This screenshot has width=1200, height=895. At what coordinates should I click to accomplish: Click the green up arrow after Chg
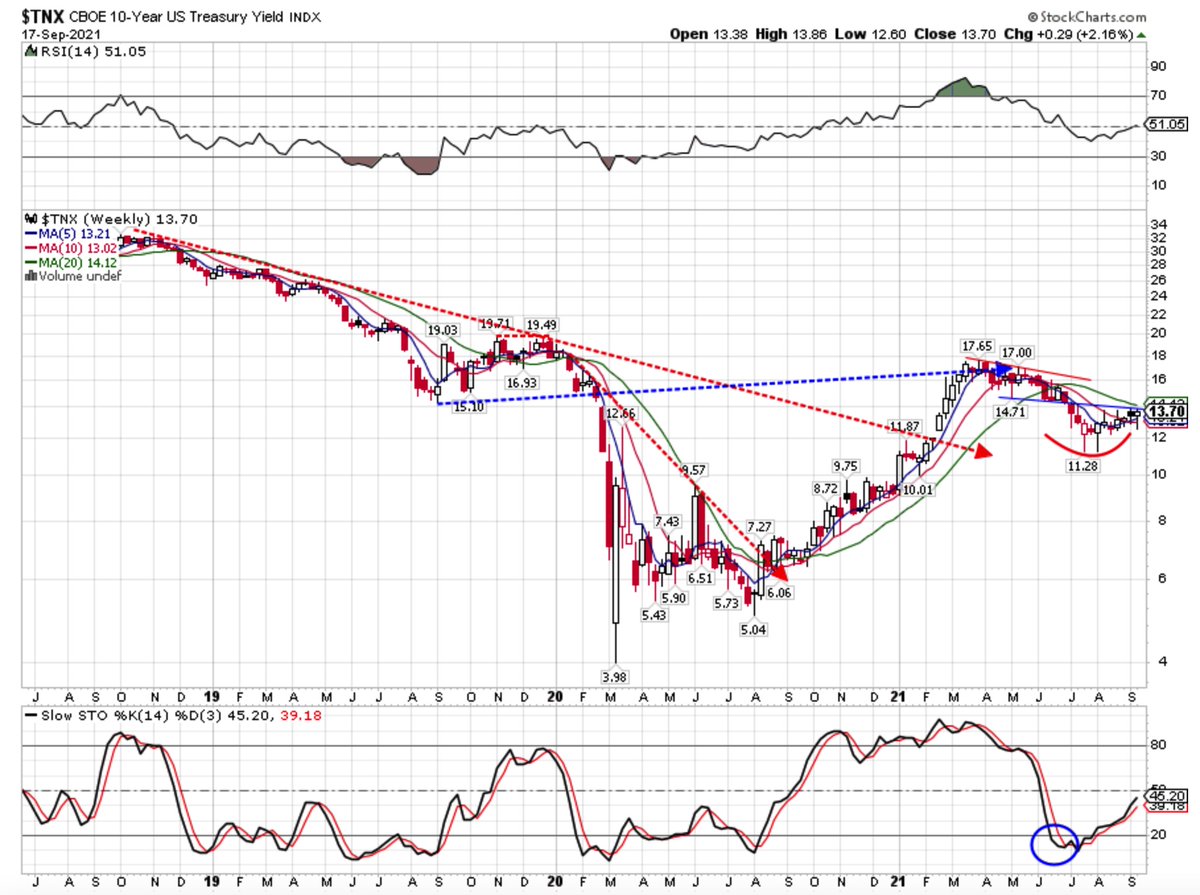point(1142,34)
